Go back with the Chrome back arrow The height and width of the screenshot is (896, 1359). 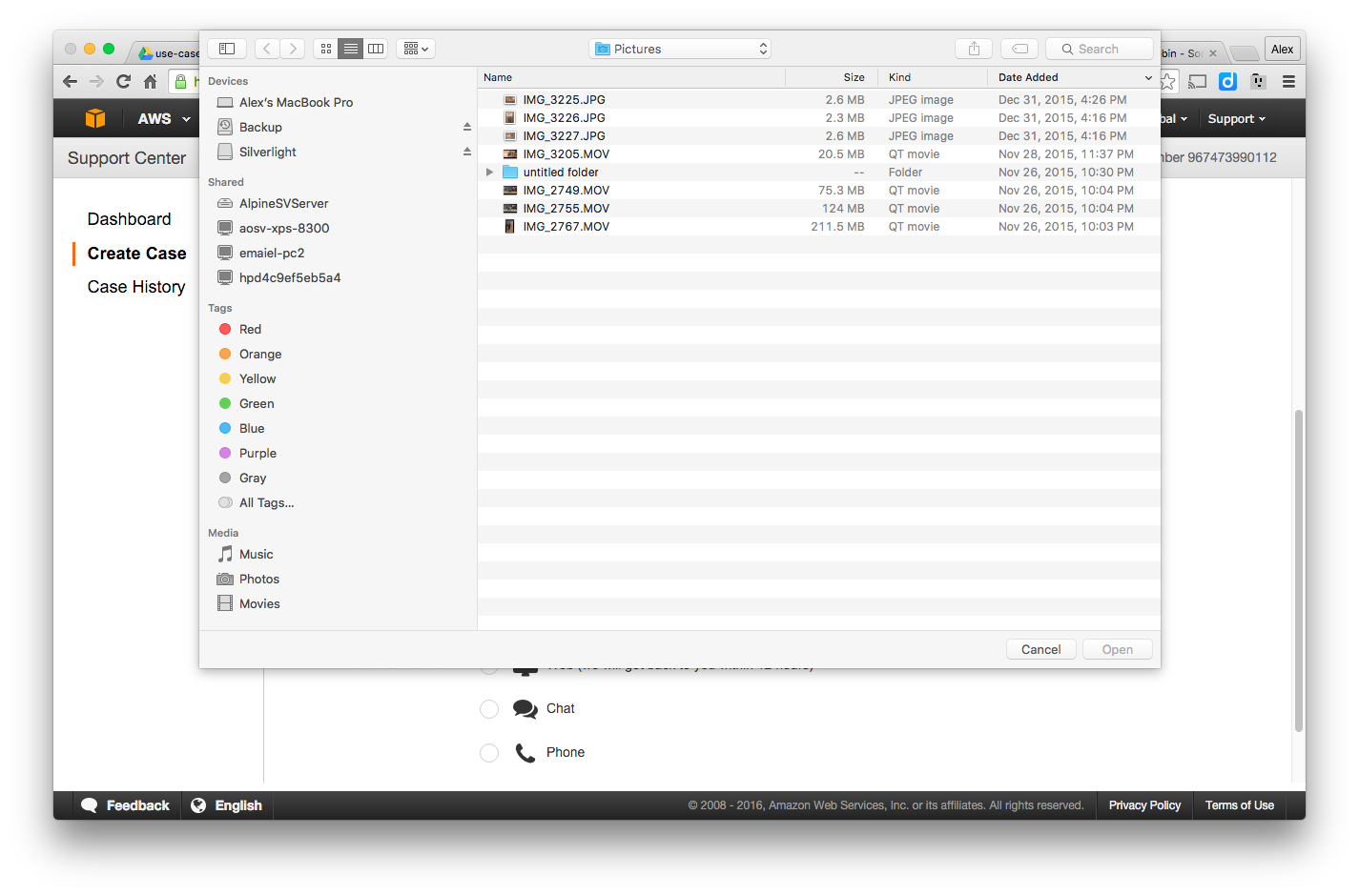pos(70,82)
